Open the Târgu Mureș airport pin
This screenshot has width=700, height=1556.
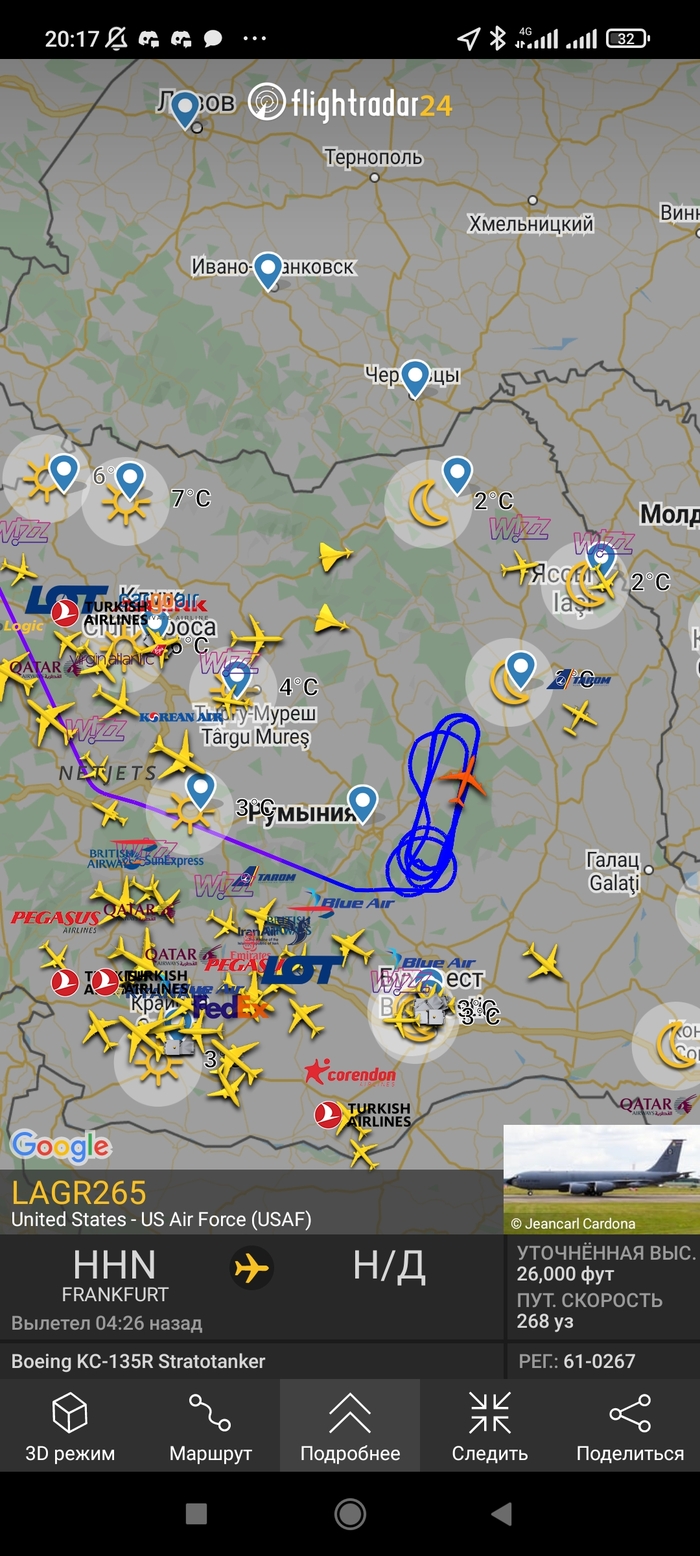(237, 679)
